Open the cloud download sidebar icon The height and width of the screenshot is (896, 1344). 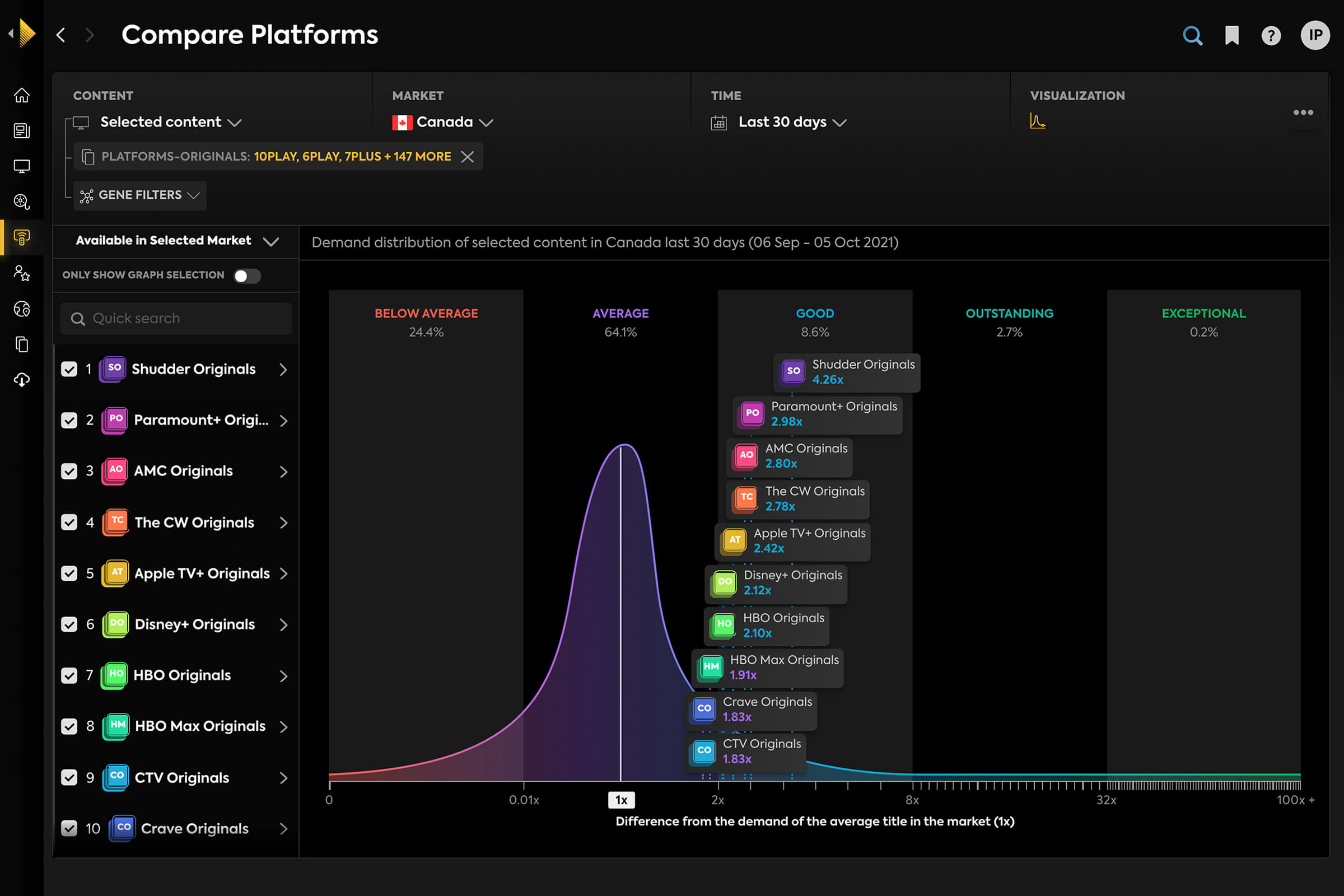[x=22, y=380]
